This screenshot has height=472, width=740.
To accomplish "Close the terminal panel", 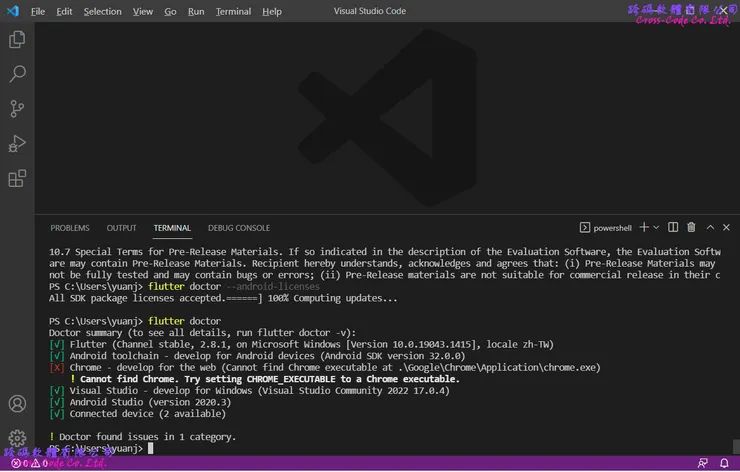I will pos(726,228).
